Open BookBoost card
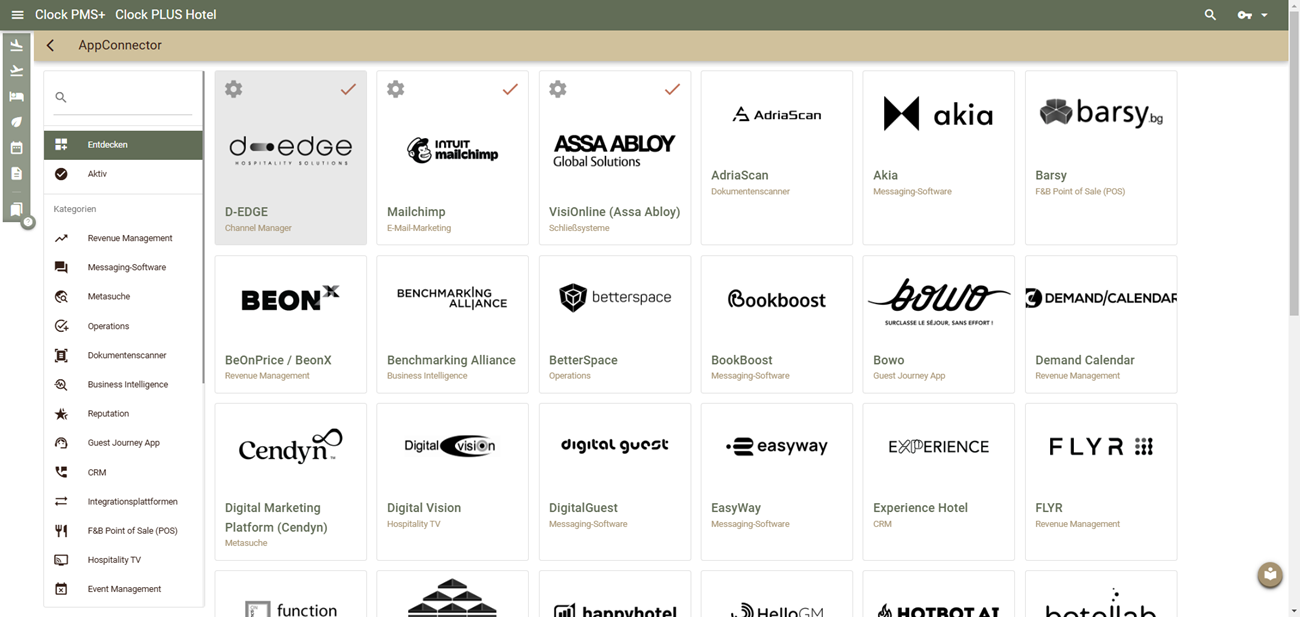This screenshot has width=1300, height=617. [777, 324]
